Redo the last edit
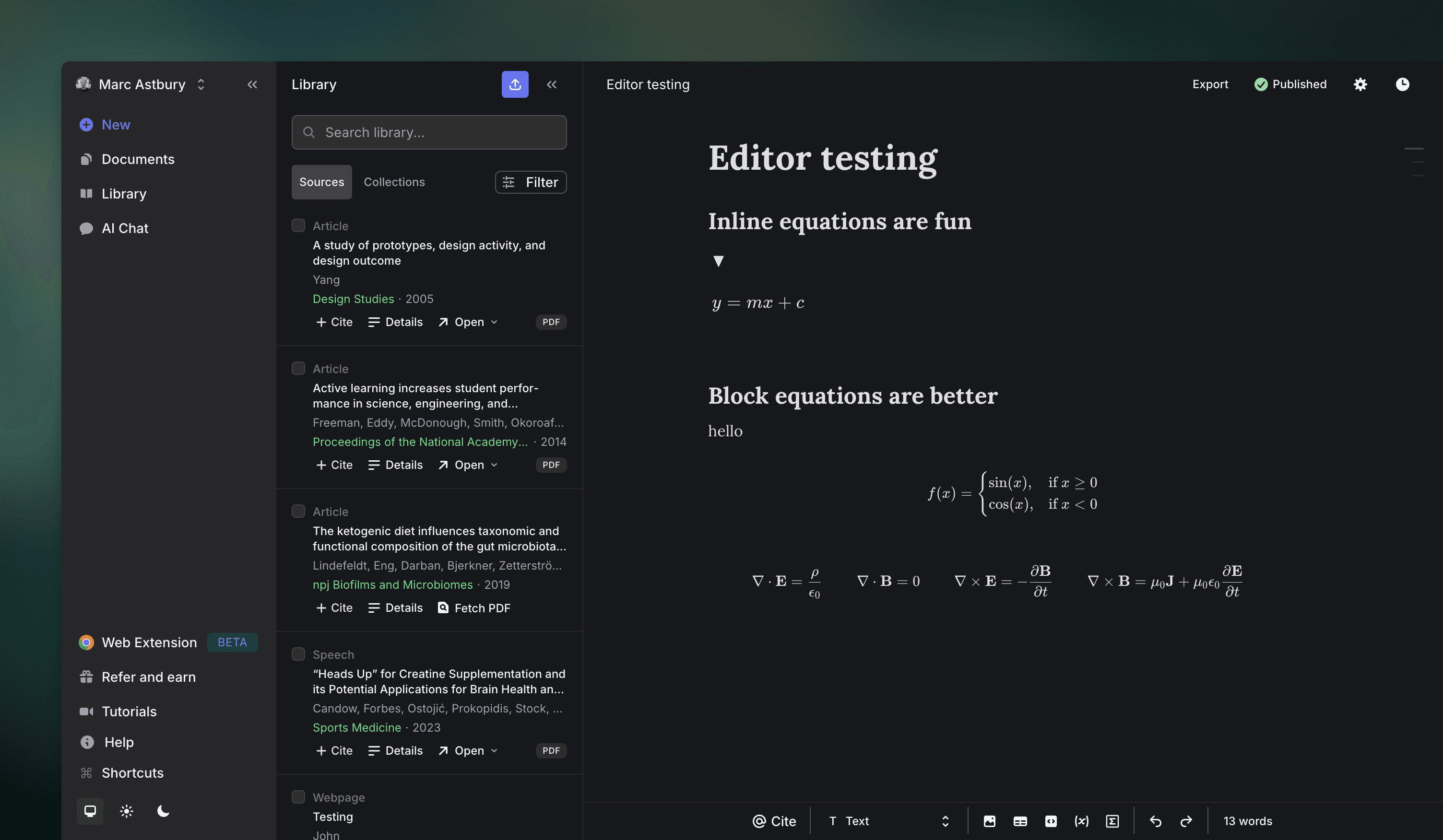 pos(1186,821)
